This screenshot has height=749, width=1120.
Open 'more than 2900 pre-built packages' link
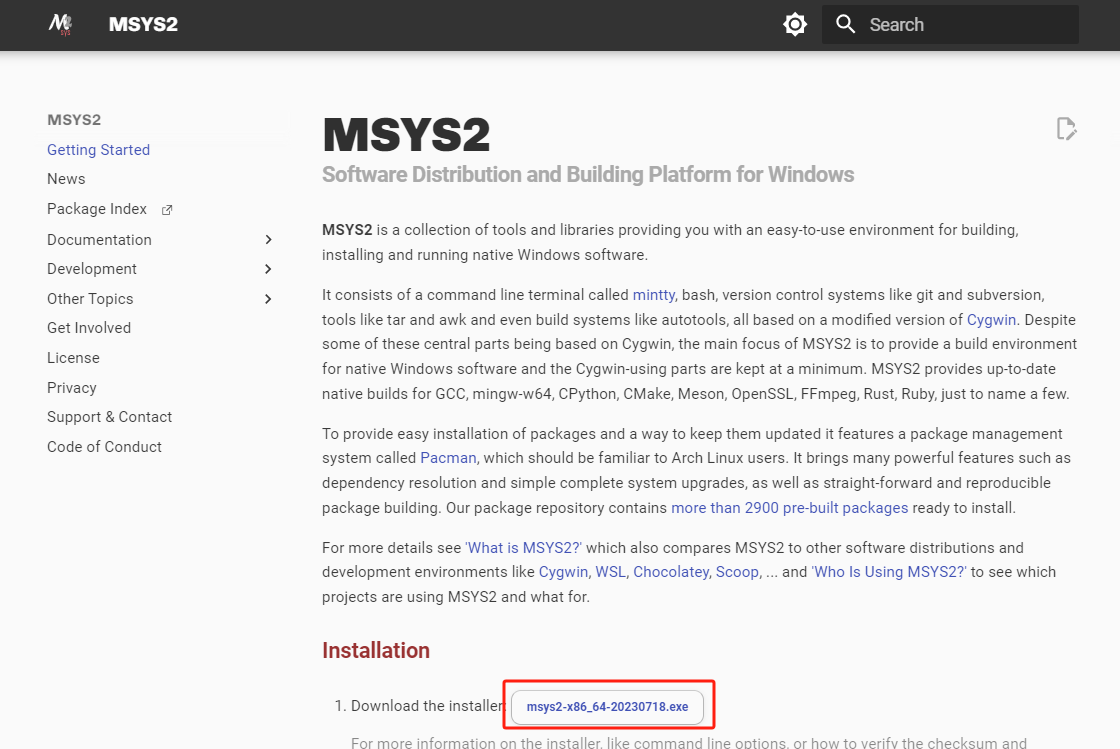pyautogui.click(x=789, y=508)
